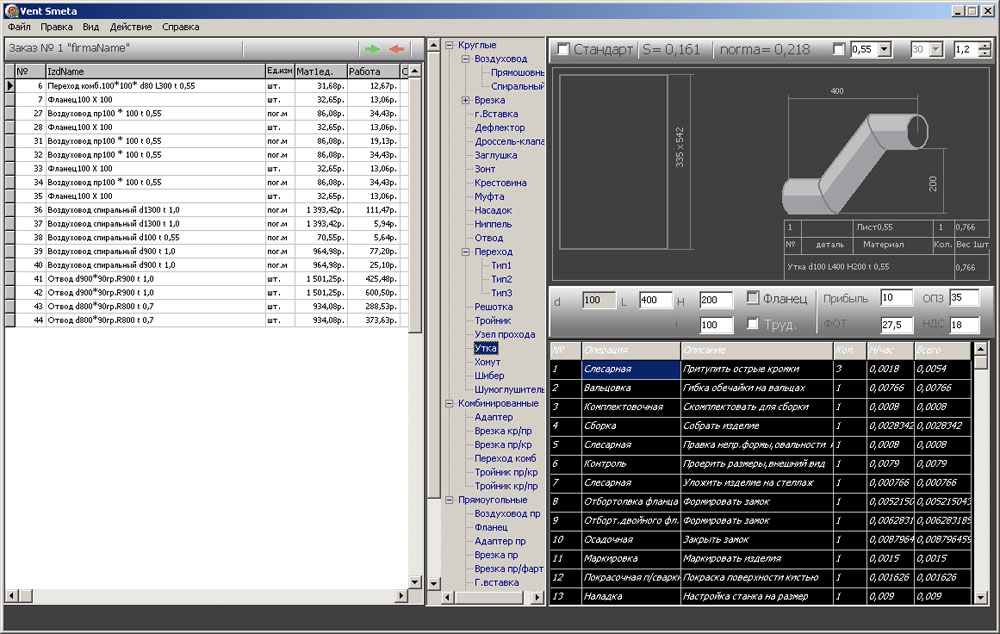Open the Справка menu

click(180, 27)
